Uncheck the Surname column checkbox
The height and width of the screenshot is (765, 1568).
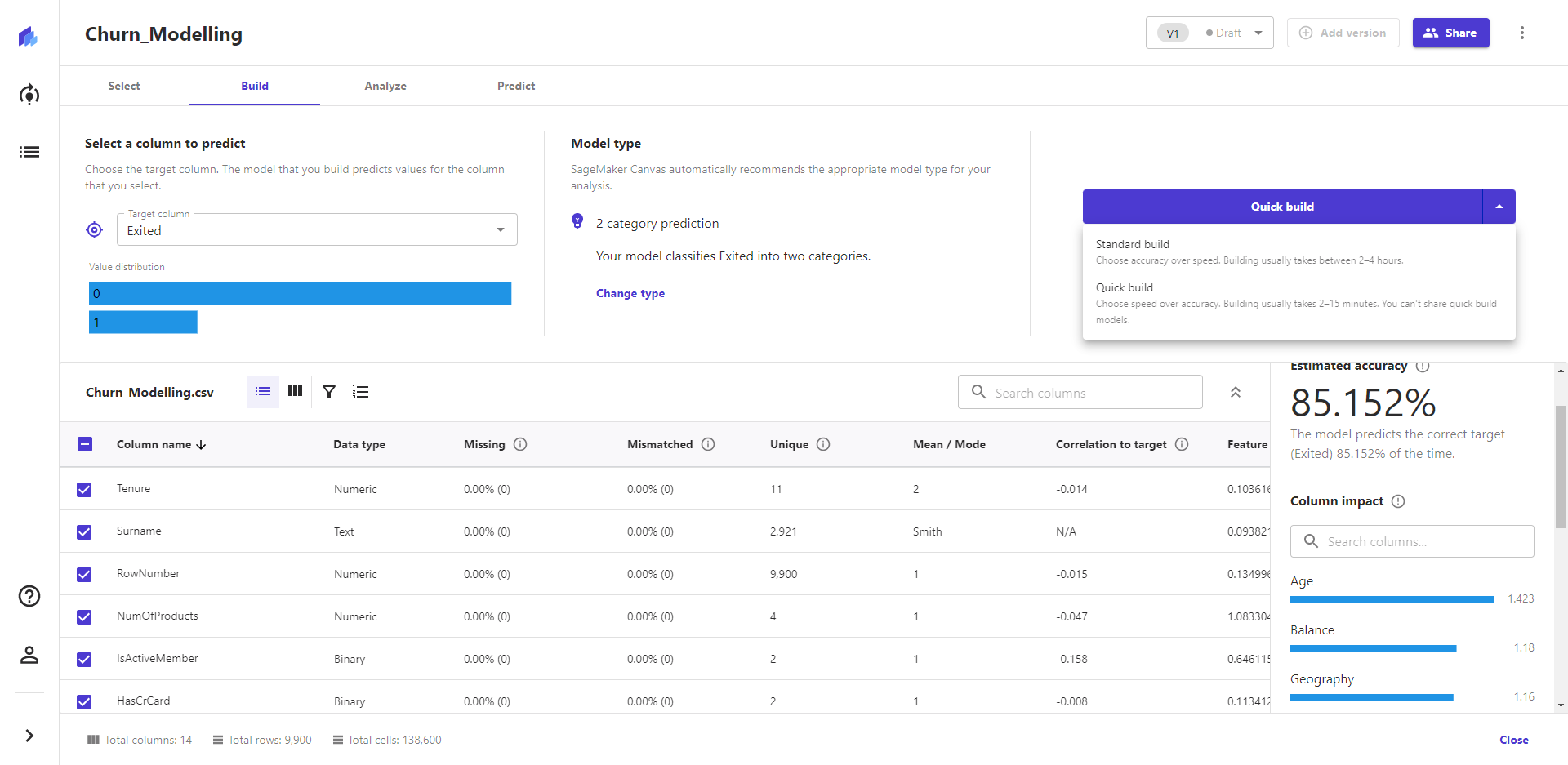[84, 531]
